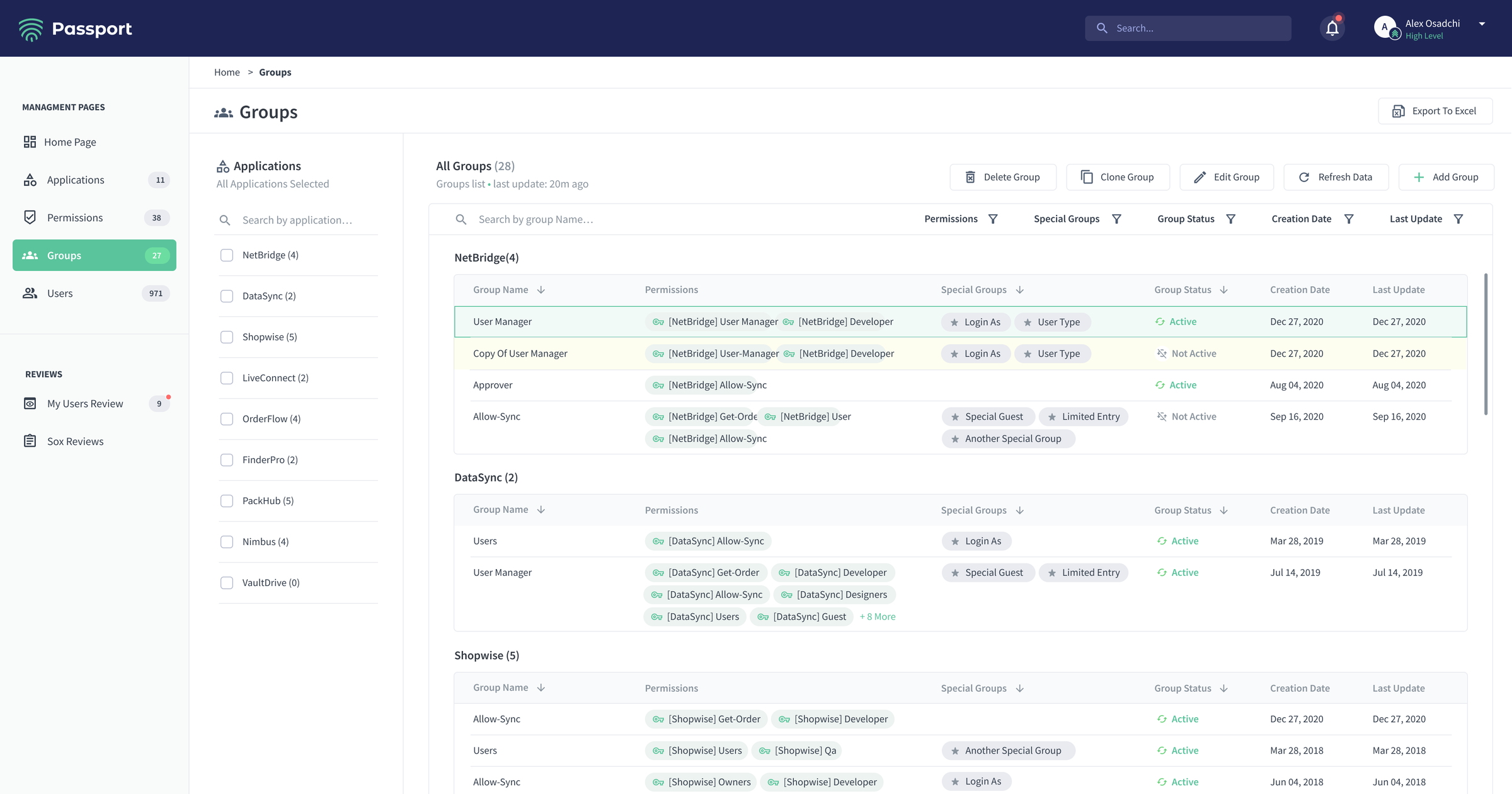Screen dimensions: 1512x794
Task: Click the magnifier icon in group name search
Action: (461, 219)
